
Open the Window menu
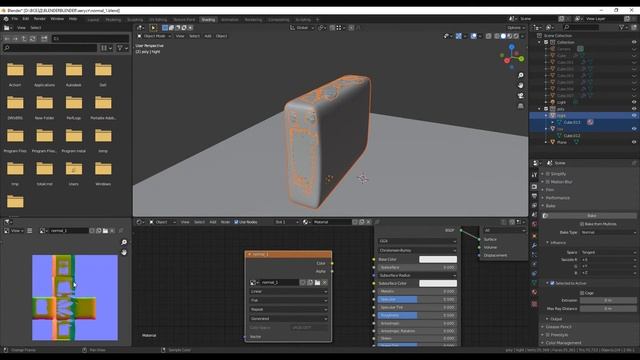(57, 19)
